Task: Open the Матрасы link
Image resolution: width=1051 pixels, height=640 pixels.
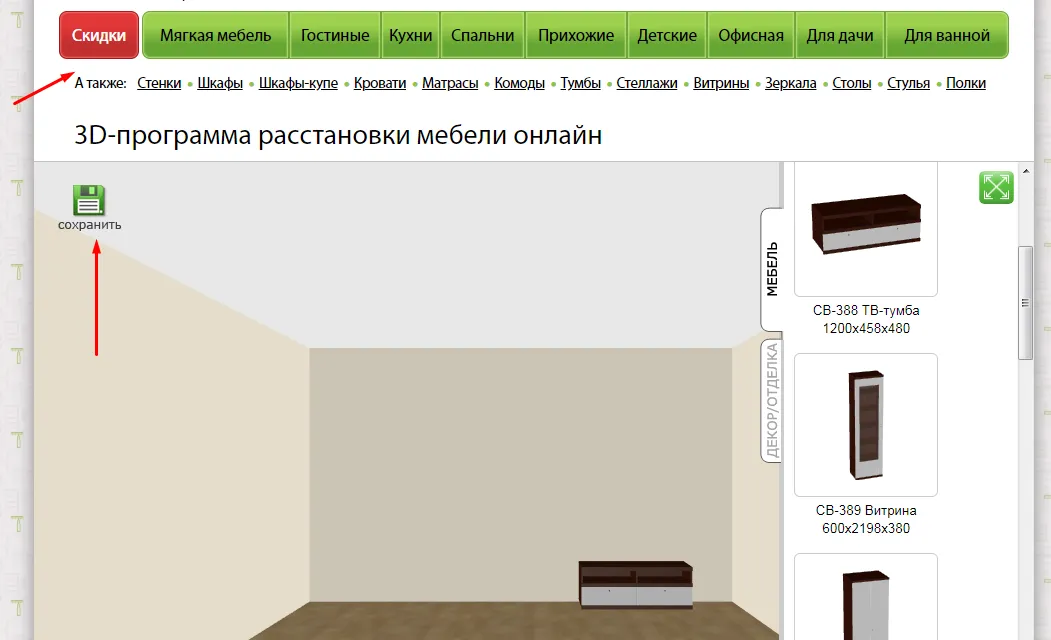Action: coord(450,83)
